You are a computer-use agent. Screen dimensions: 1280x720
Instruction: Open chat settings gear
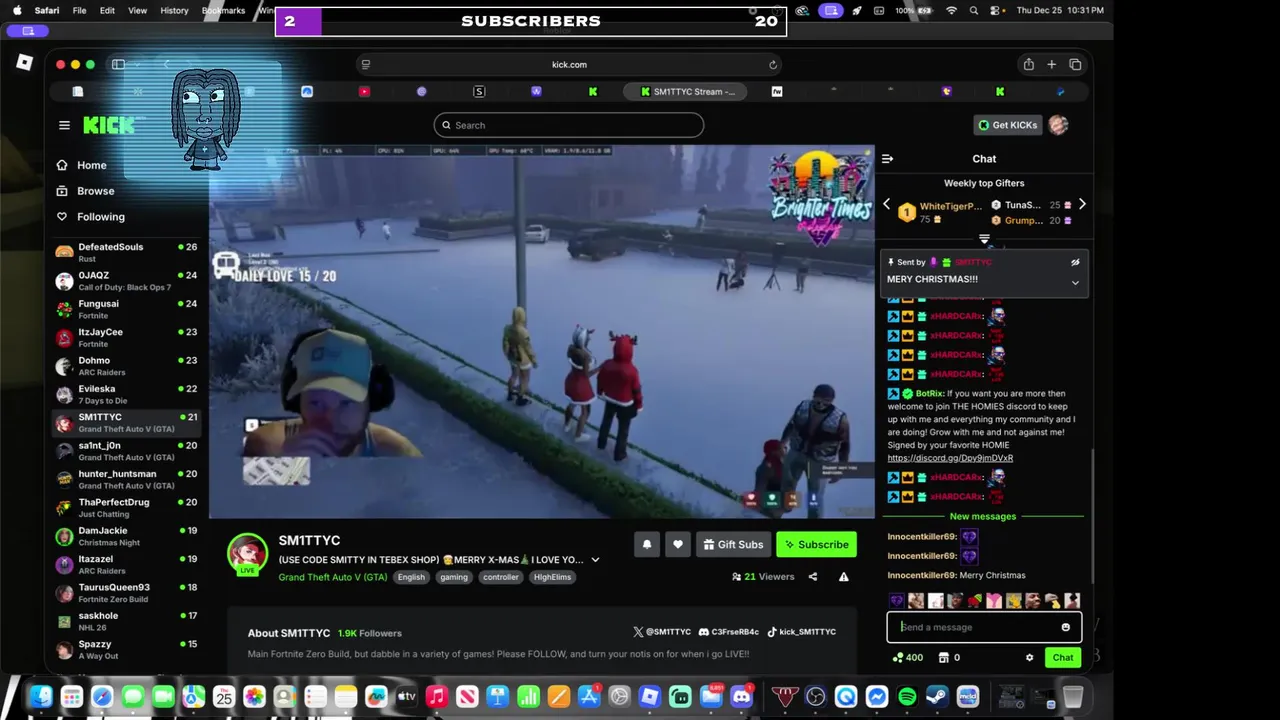tap(1029, 658)
